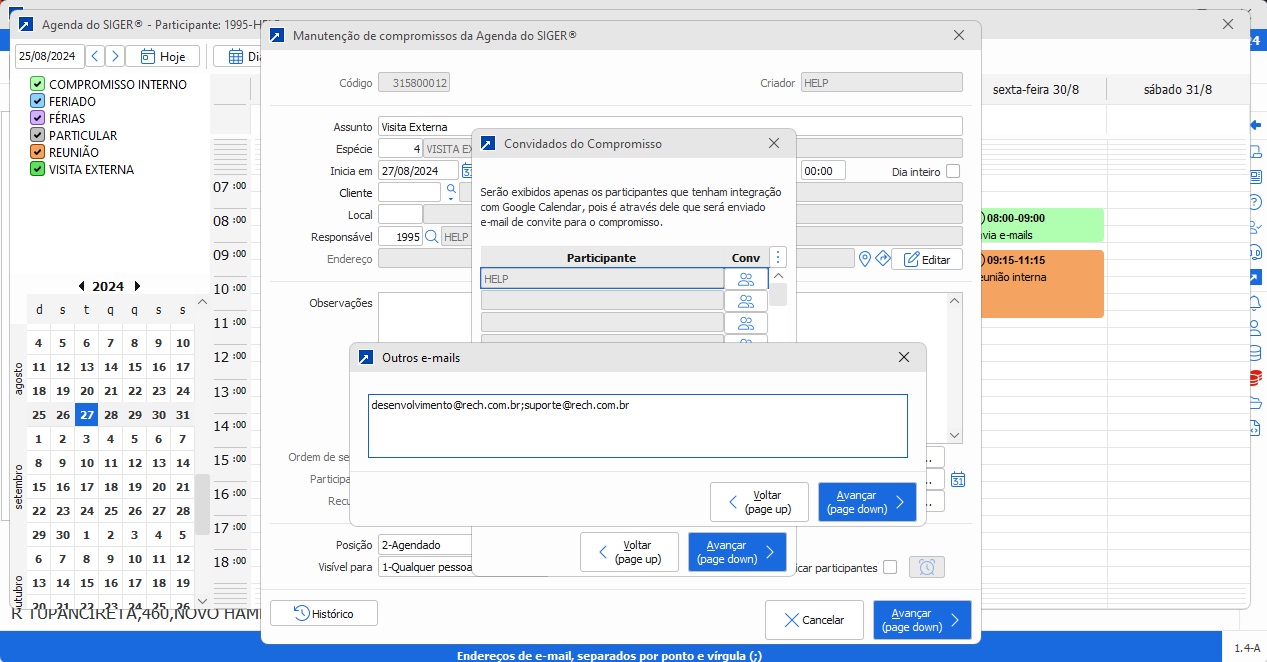Toggle the VISITA EXTERNA category checkbox

click(x=38, y=169)
